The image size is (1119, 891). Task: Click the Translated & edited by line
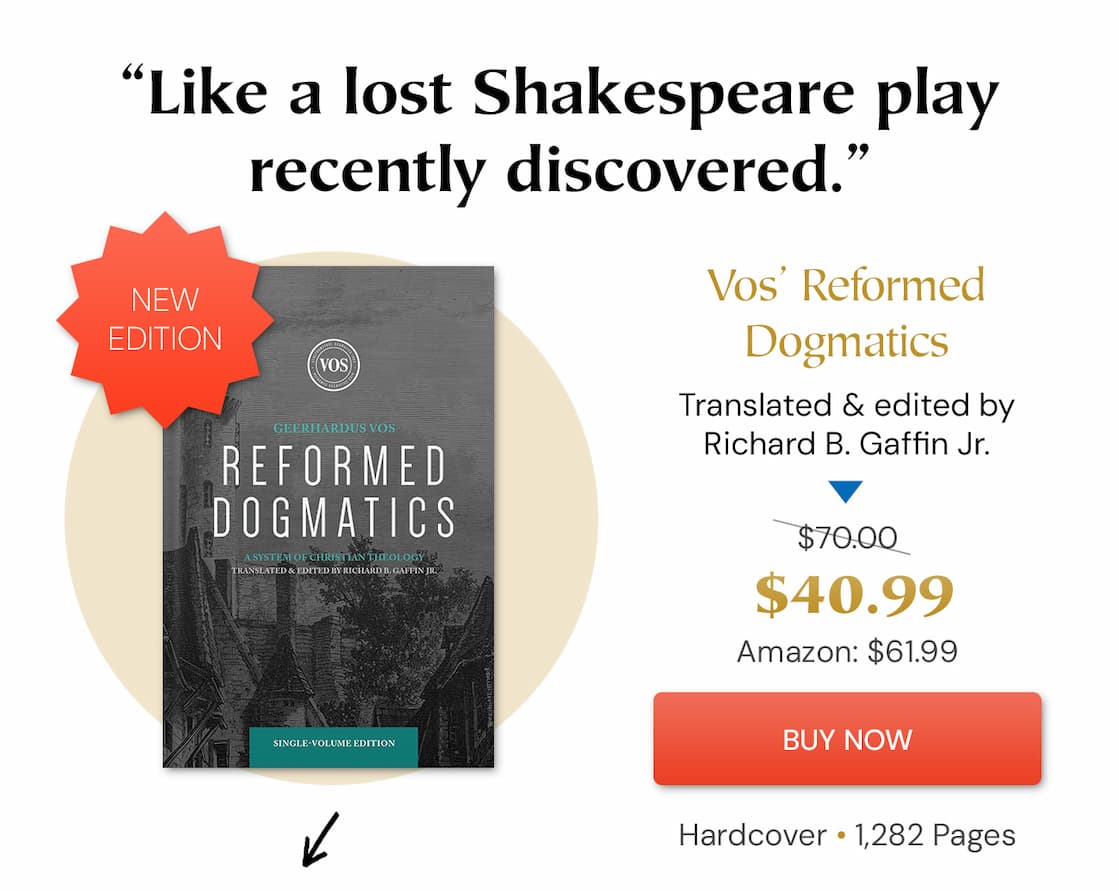coord(846,405)
